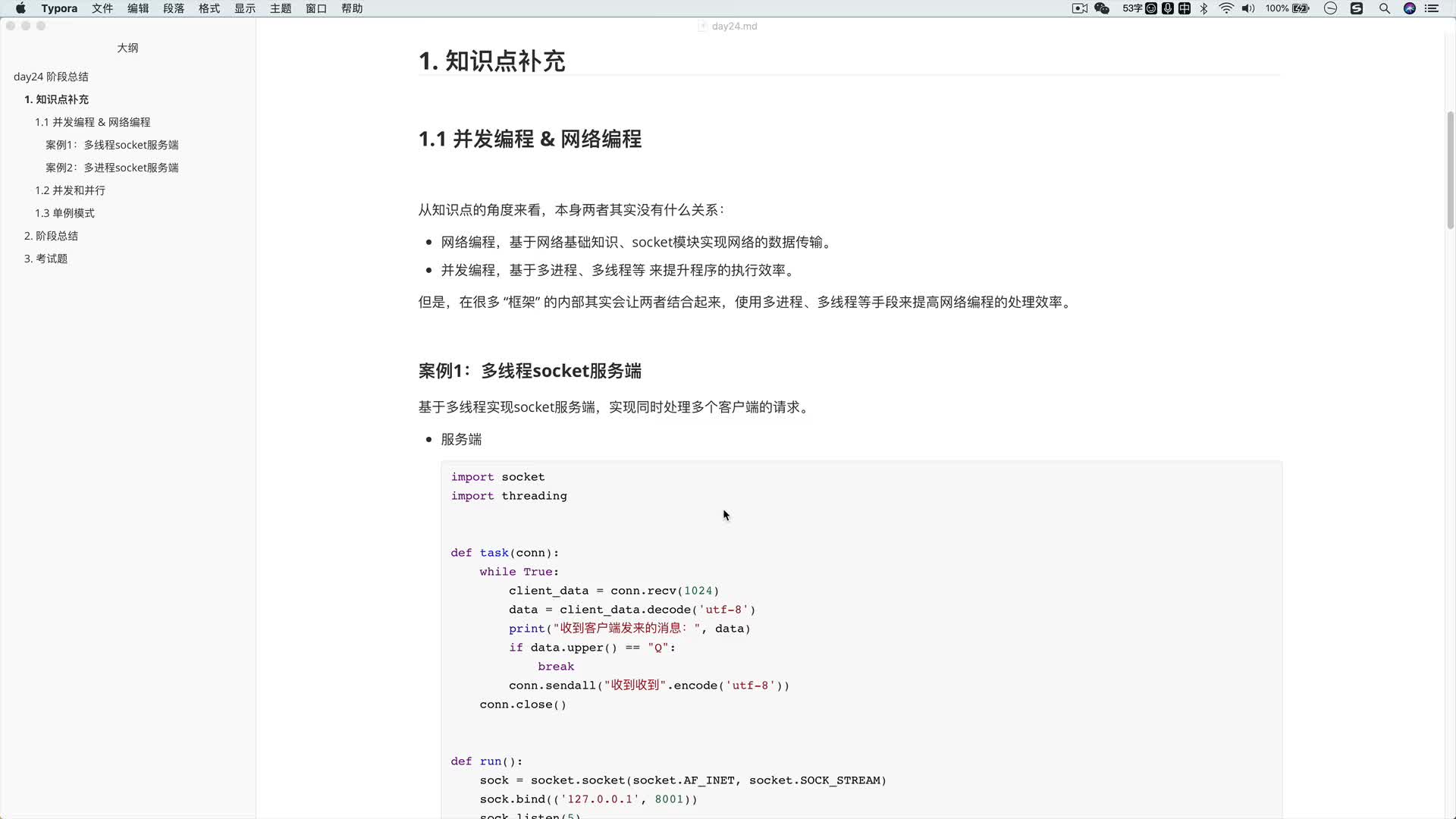
Task: Open the 主题 menu
Action: [281, 8]
